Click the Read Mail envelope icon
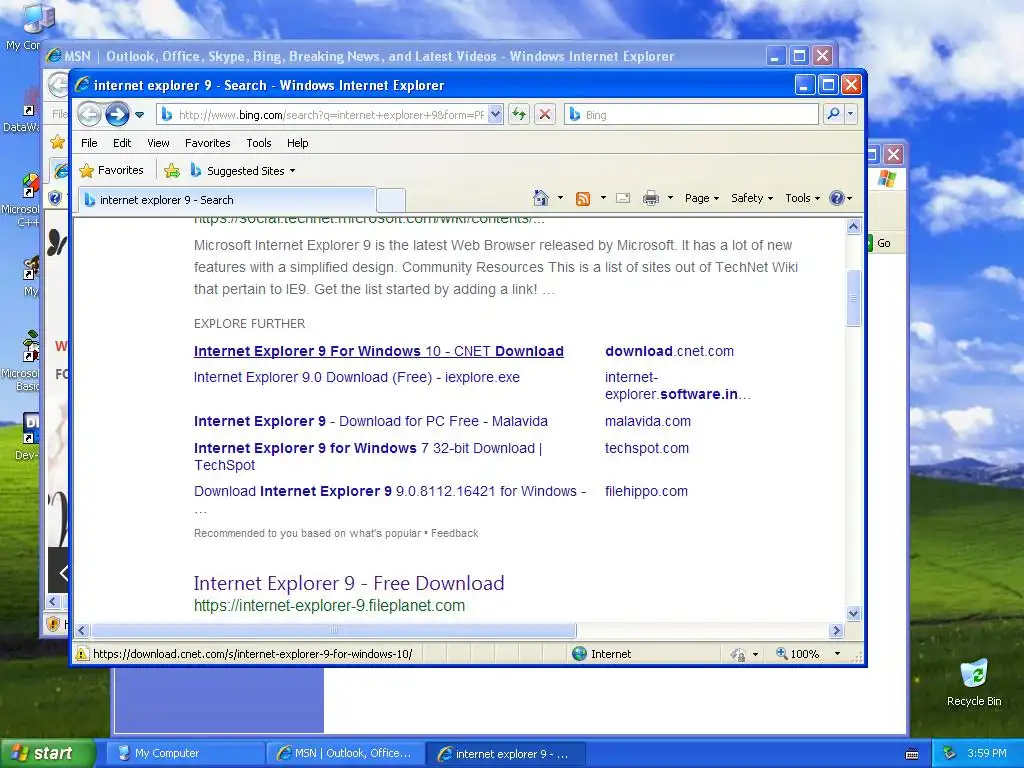This screenshot has height=768, width=1024. pos(623,199)
